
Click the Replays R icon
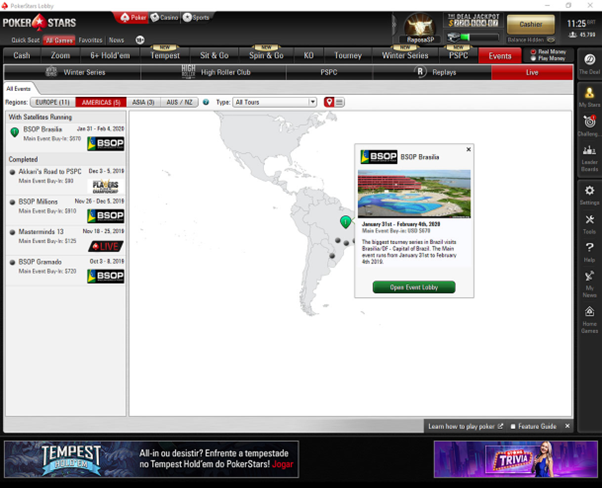[420, 72]
